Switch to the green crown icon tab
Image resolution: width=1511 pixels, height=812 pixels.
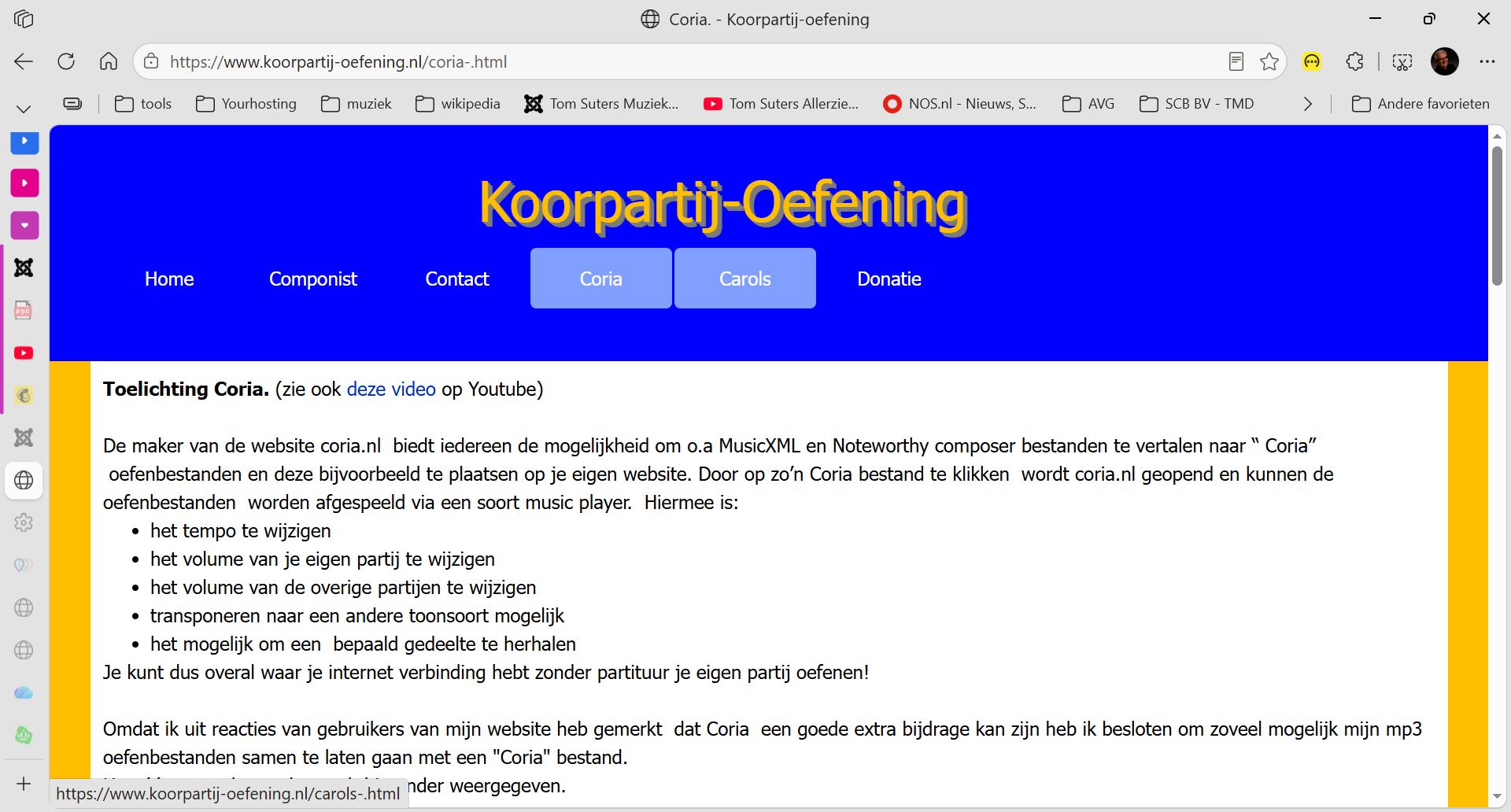click(24, 736)
